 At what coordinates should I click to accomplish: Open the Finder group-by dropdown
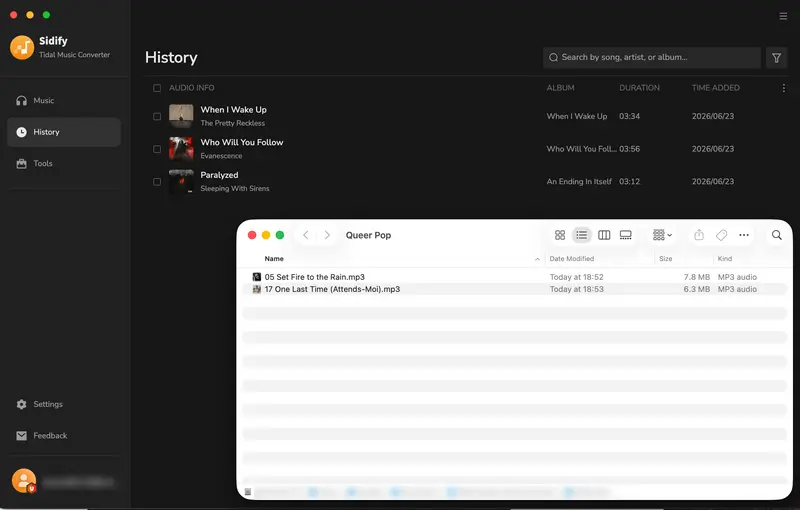662,235
